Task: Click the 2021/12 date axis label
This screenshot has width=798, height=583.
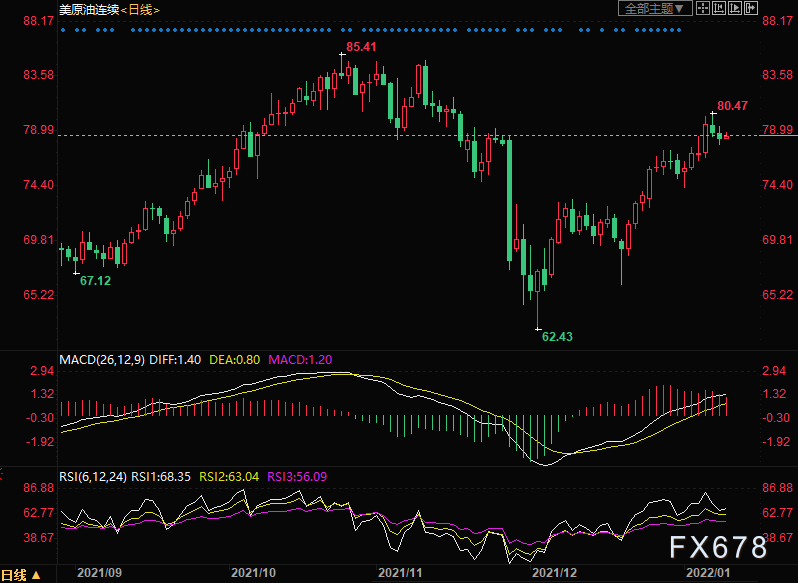Action: point(554,573)
